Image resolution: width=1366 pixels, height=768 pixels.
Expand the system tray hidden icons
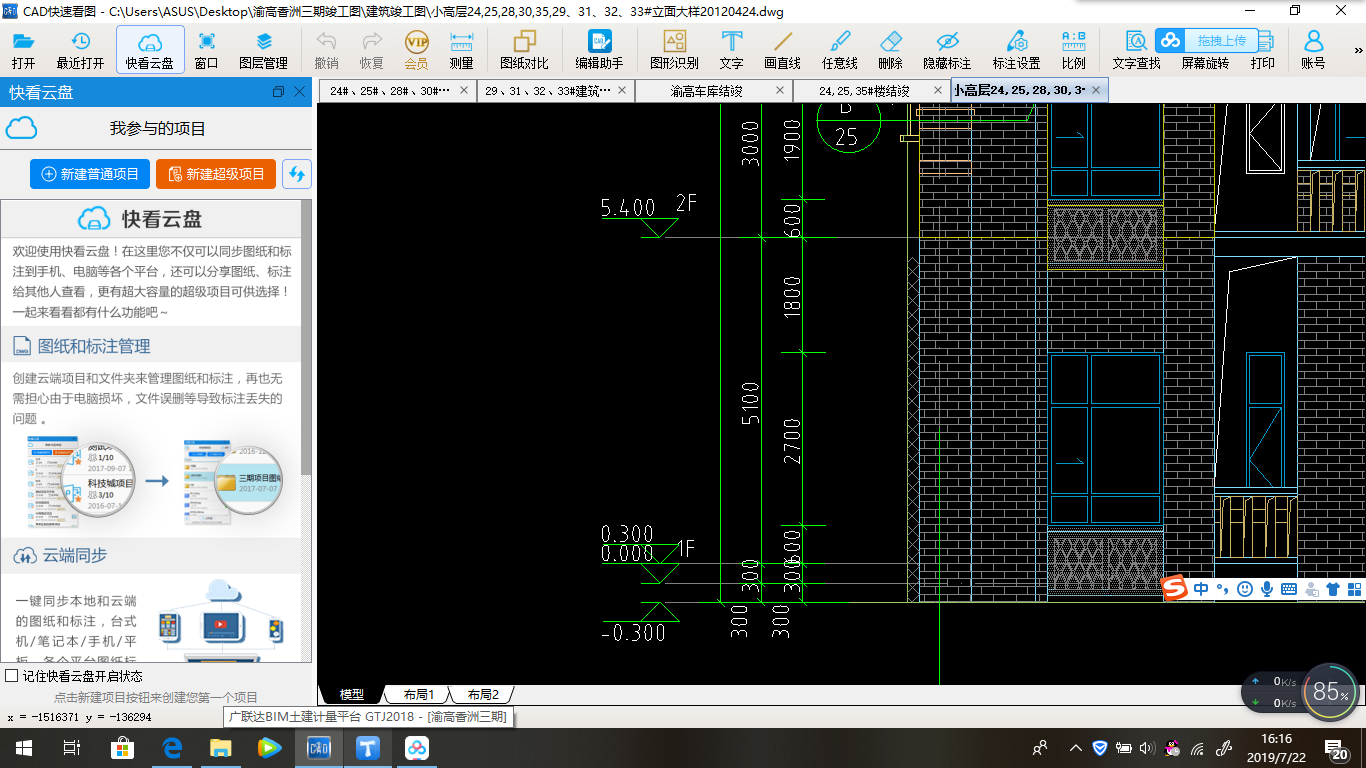(1076, 747)
